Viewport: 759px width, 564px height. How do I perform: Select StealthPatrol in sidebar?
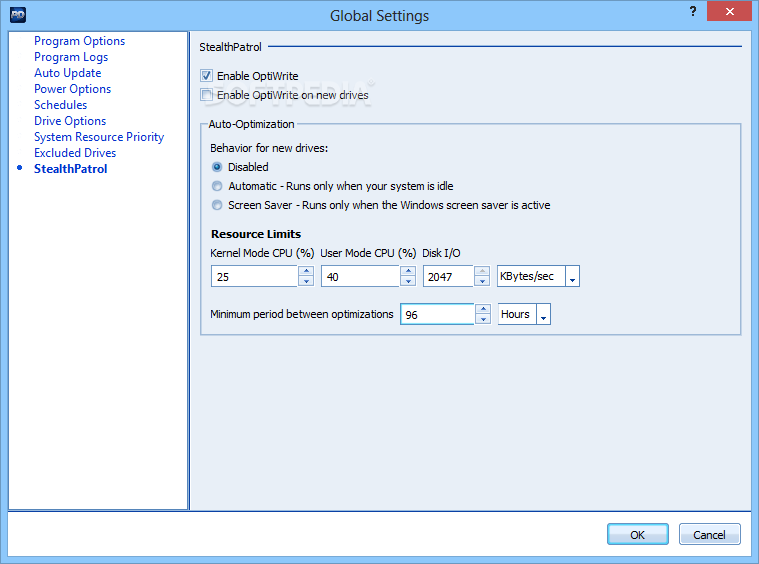(x=71, y=169)
